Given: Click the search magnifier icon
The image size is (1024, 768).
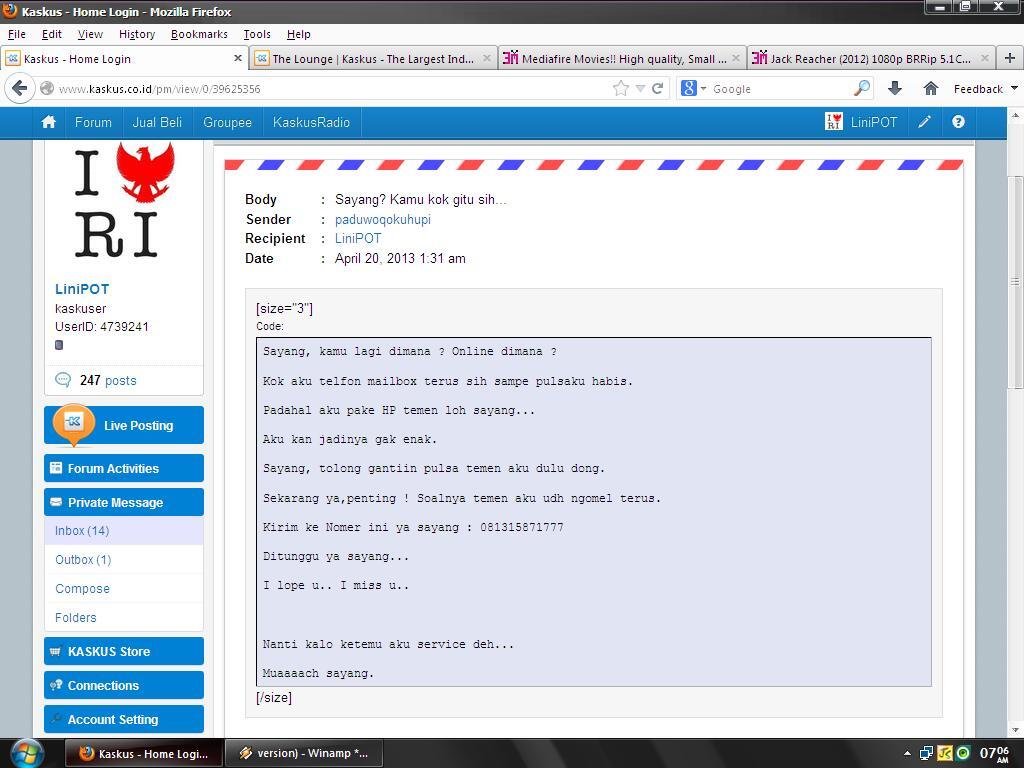Looking at the screenshot, I should click(x=862, y=88).
